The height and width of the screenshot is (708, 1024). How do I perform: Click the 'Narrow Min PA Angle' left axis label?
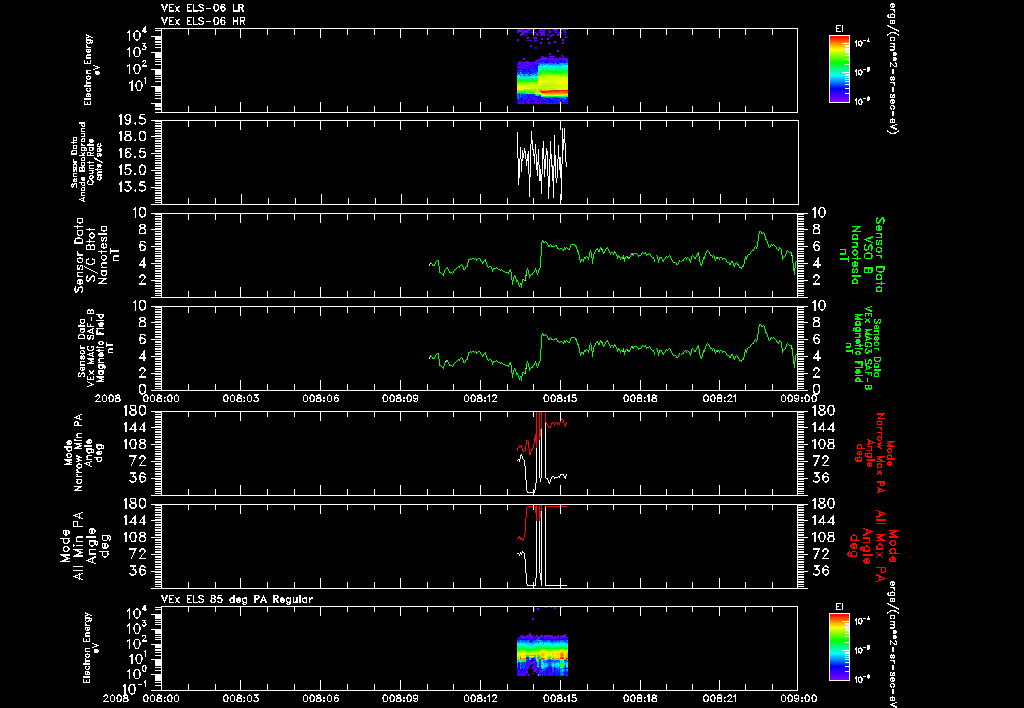[84, 453]
